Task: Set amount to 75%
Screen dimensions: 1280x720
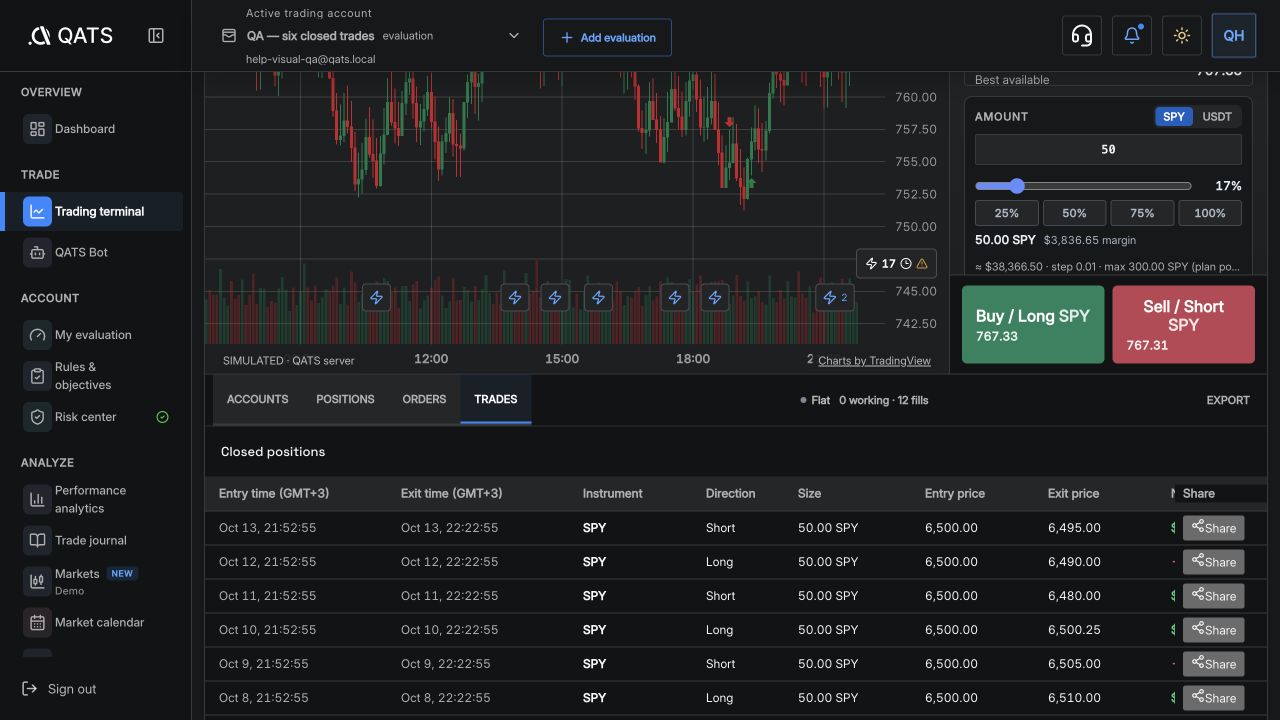Action: point(1142,213)
